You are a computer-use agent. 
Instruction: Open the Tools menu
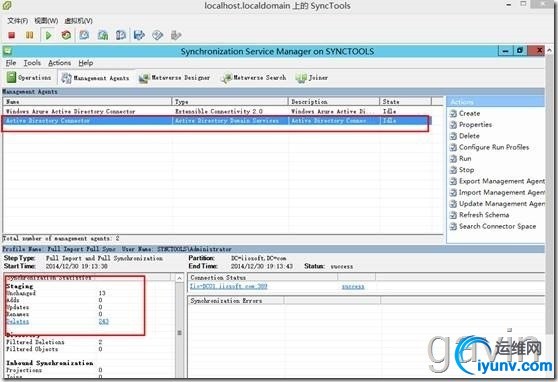(32, 63)
